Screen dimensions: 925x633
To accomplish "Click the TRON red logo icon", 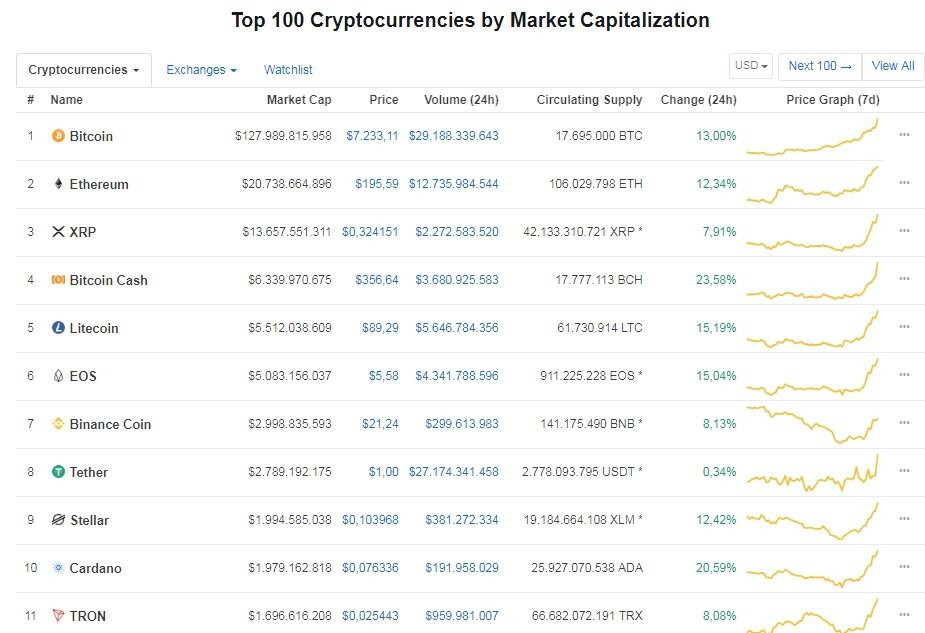I will click(60, 616).
